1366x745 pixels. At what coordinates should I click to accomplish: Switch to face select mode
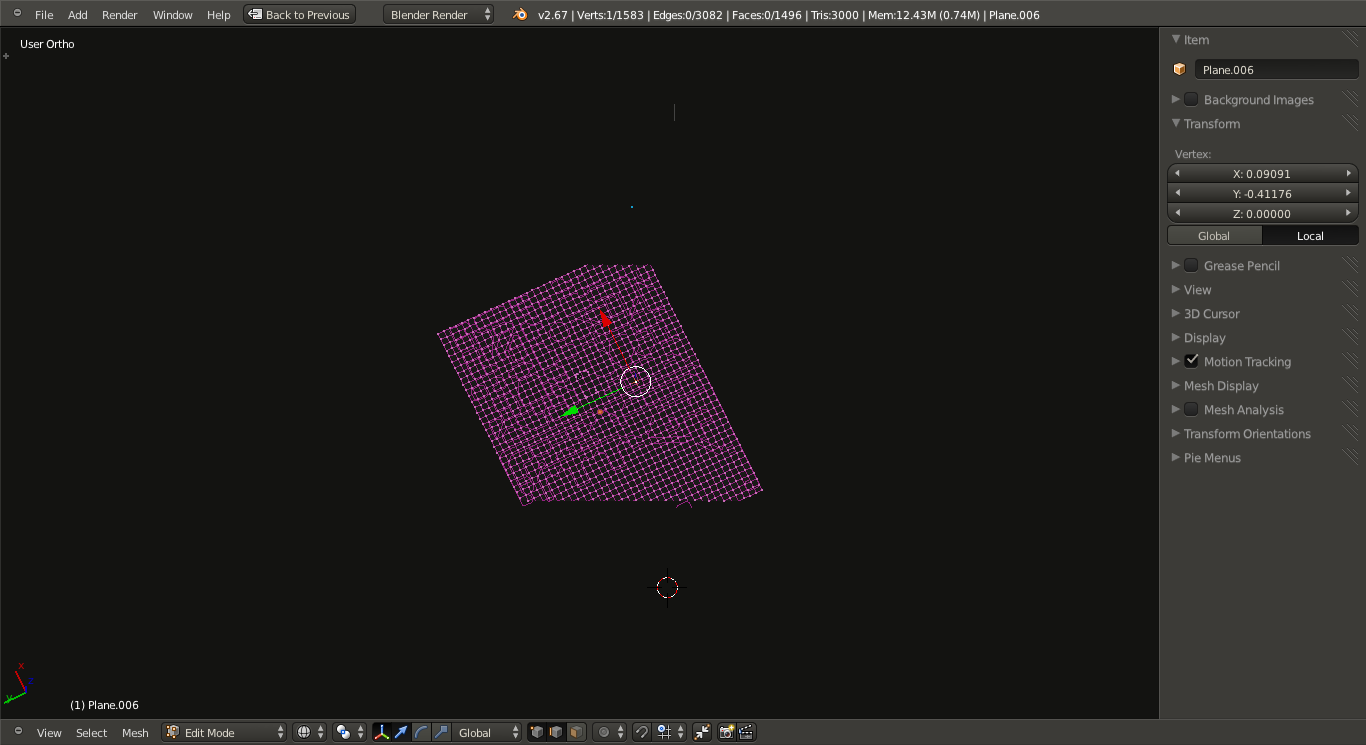[x=576, y=732]
